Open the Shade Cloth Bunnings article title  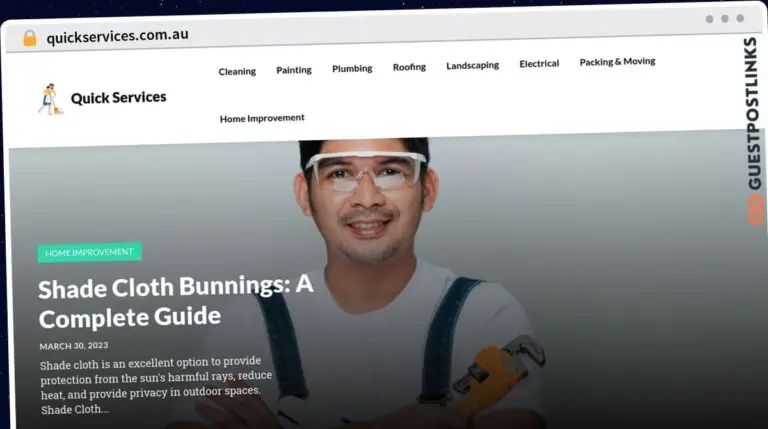coord(175,302)
